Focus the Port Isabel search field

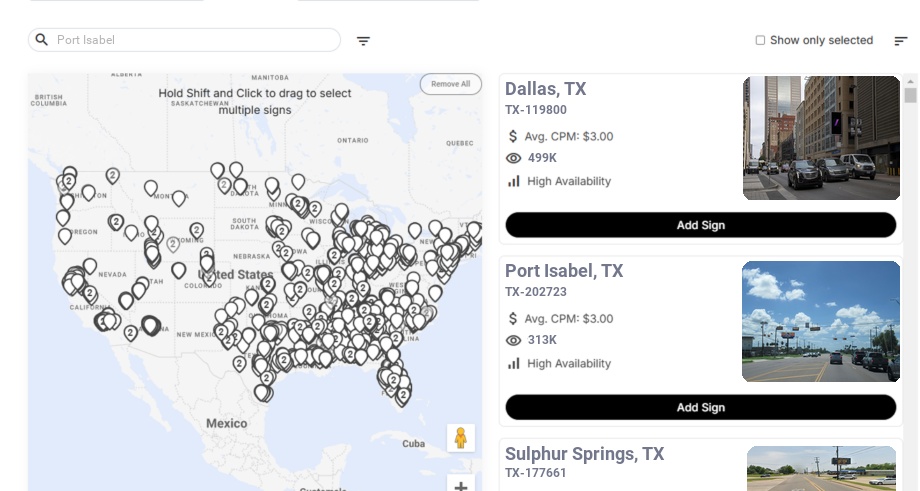[195, 40]
